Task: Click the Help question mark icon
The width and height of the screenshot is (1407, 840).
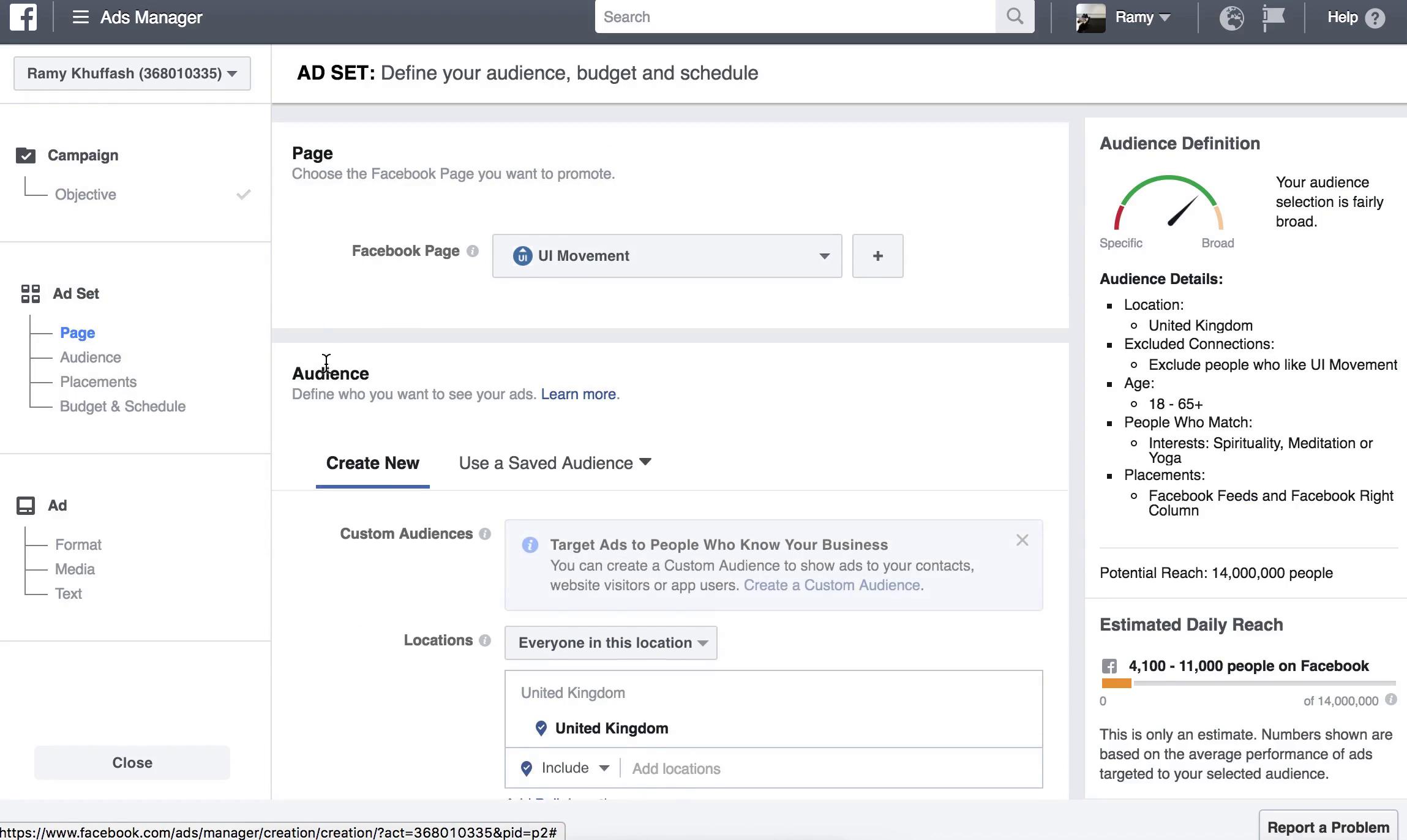Action: [1376, 17]
